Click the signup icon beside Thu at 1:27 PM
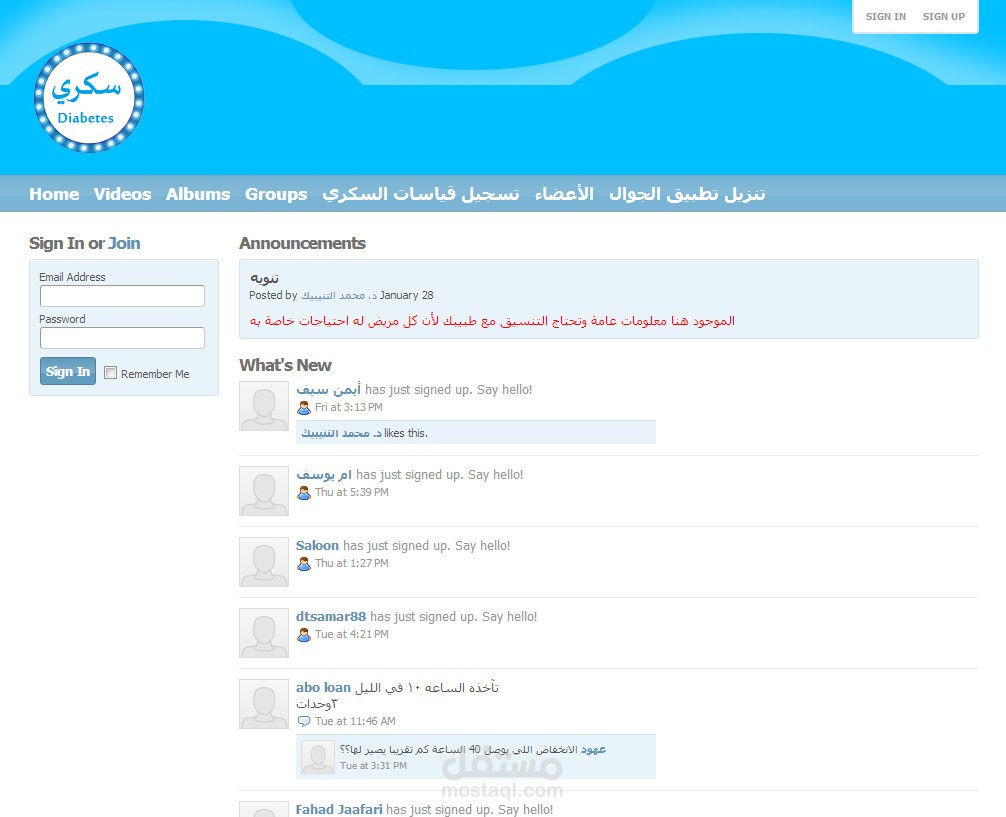Viewport: 1006px width, 817px height. coord(304,563)
